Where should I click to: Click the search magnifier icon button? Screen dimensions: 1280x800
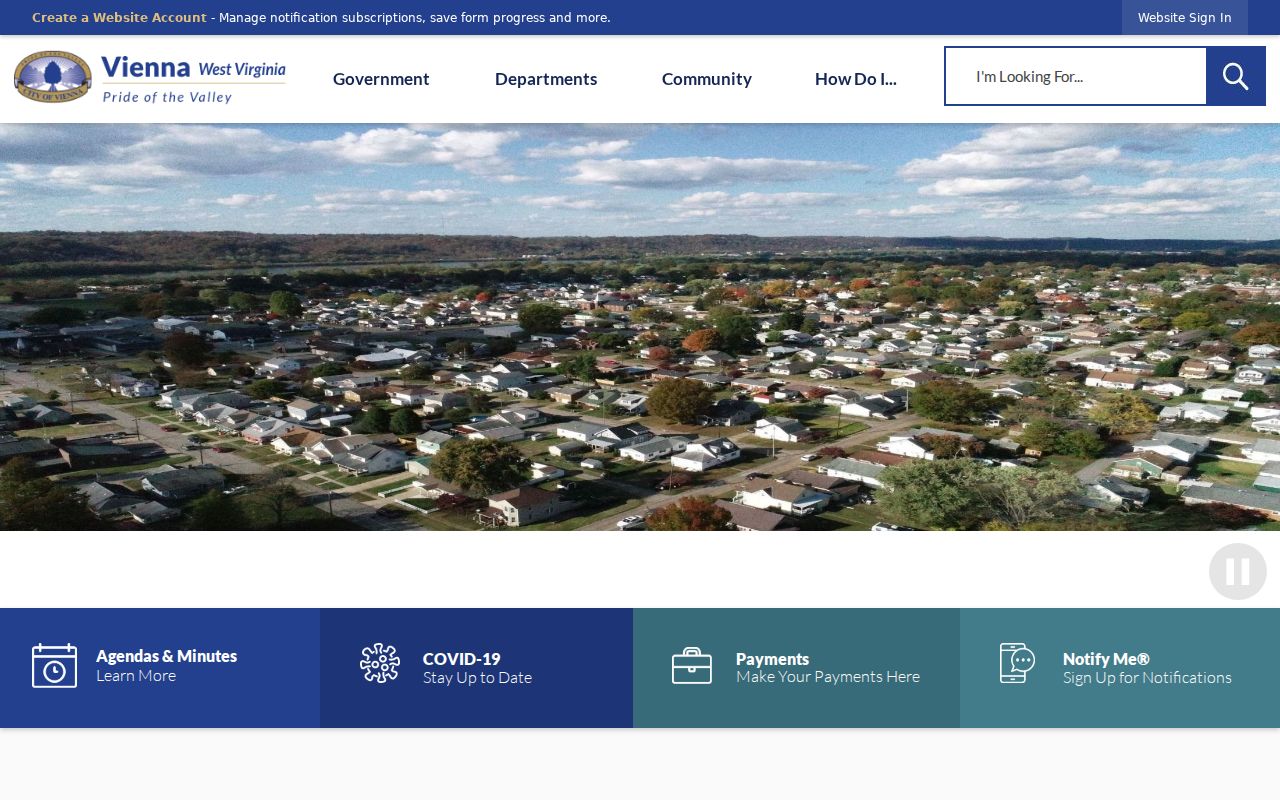1236,76
